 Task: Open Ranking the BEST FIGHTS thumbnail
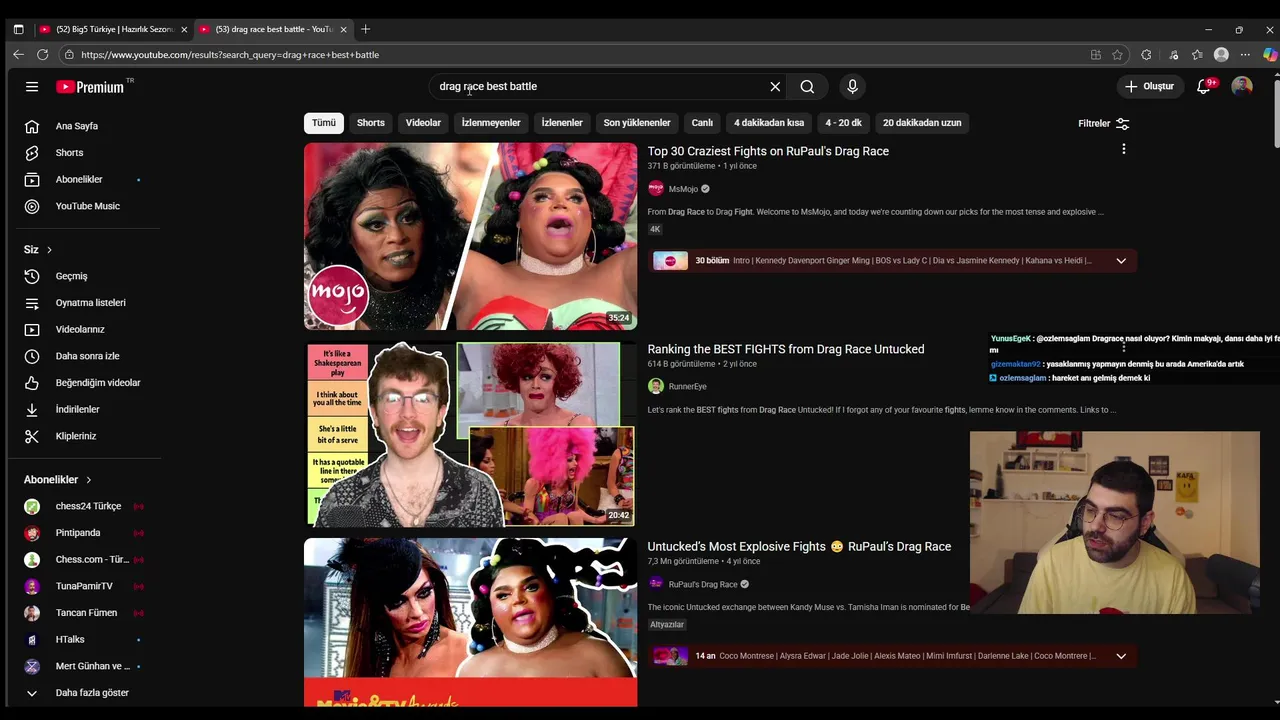pyautogui.click(x=470, y=434)
